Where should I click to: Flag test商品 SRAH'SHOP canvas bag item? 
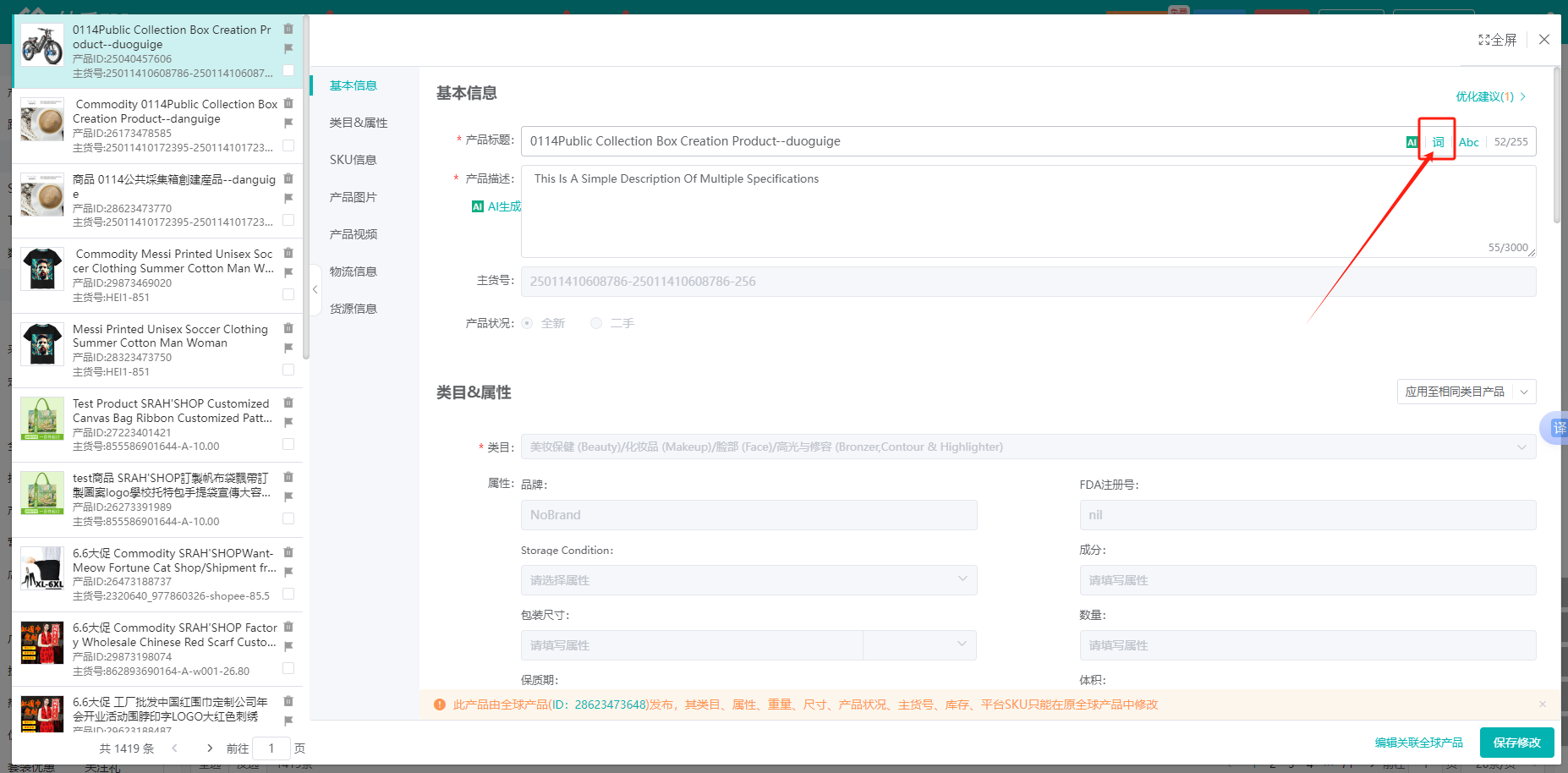(x=288, y=496)
